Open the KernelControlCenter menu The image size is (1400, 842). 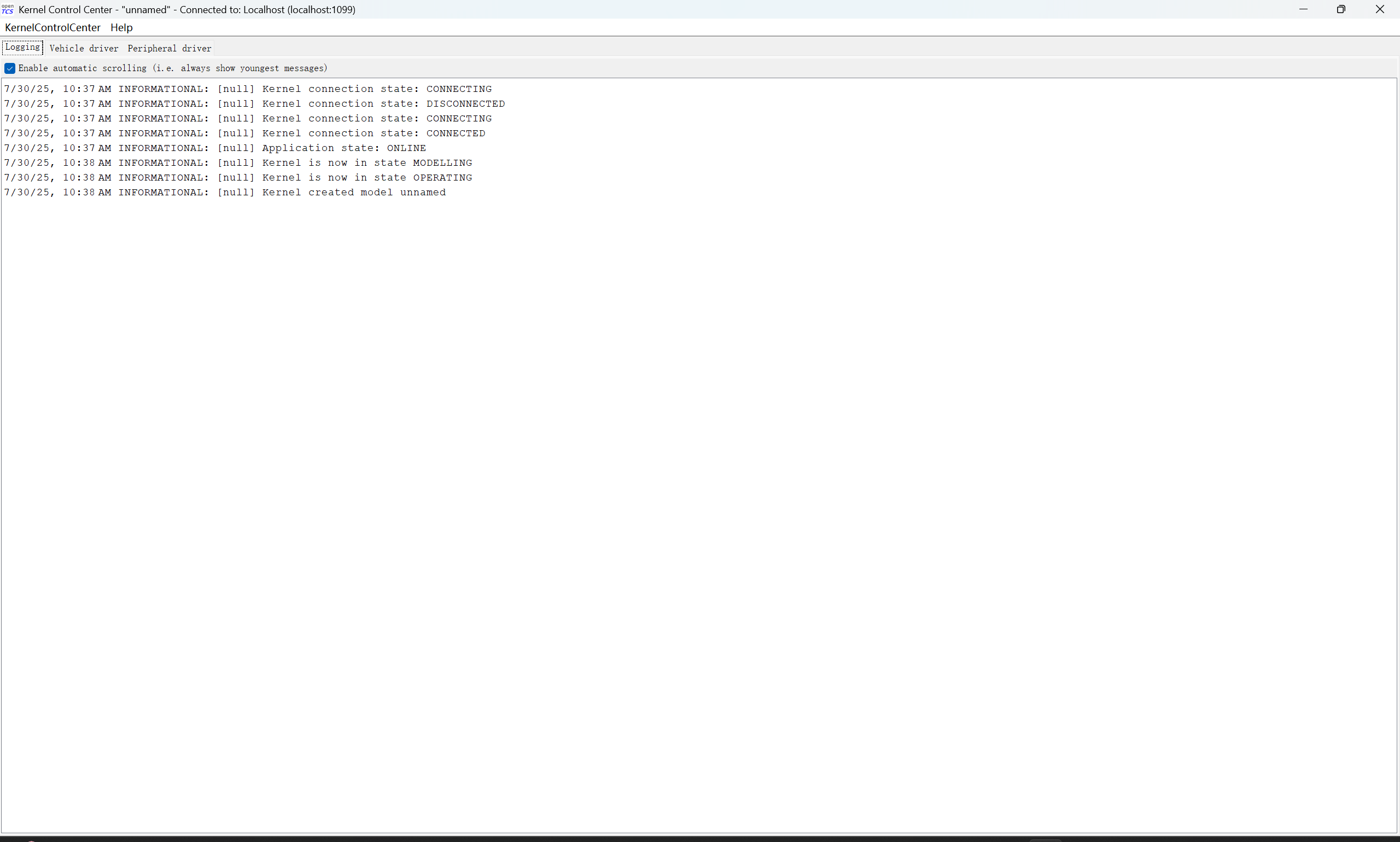click(52, 27)
